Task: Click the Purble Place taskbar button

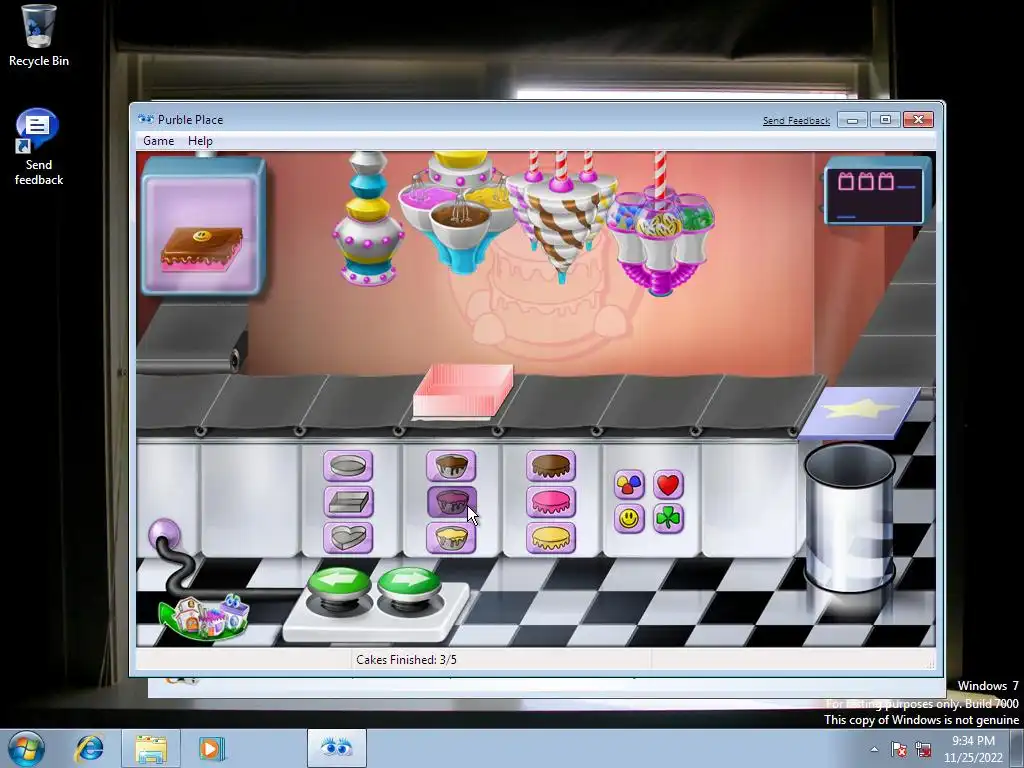Action: click(x=337, y=748)
